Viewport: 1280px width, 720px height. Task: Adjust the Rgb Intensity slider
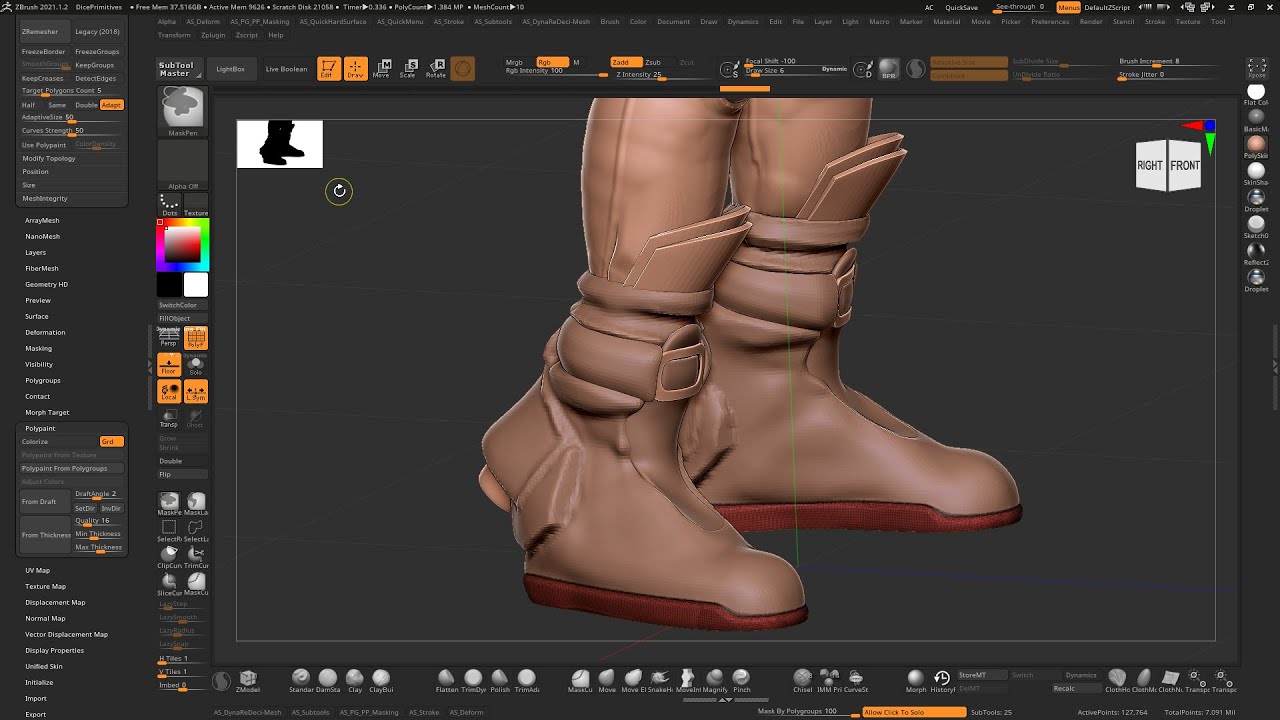(556, 71)
